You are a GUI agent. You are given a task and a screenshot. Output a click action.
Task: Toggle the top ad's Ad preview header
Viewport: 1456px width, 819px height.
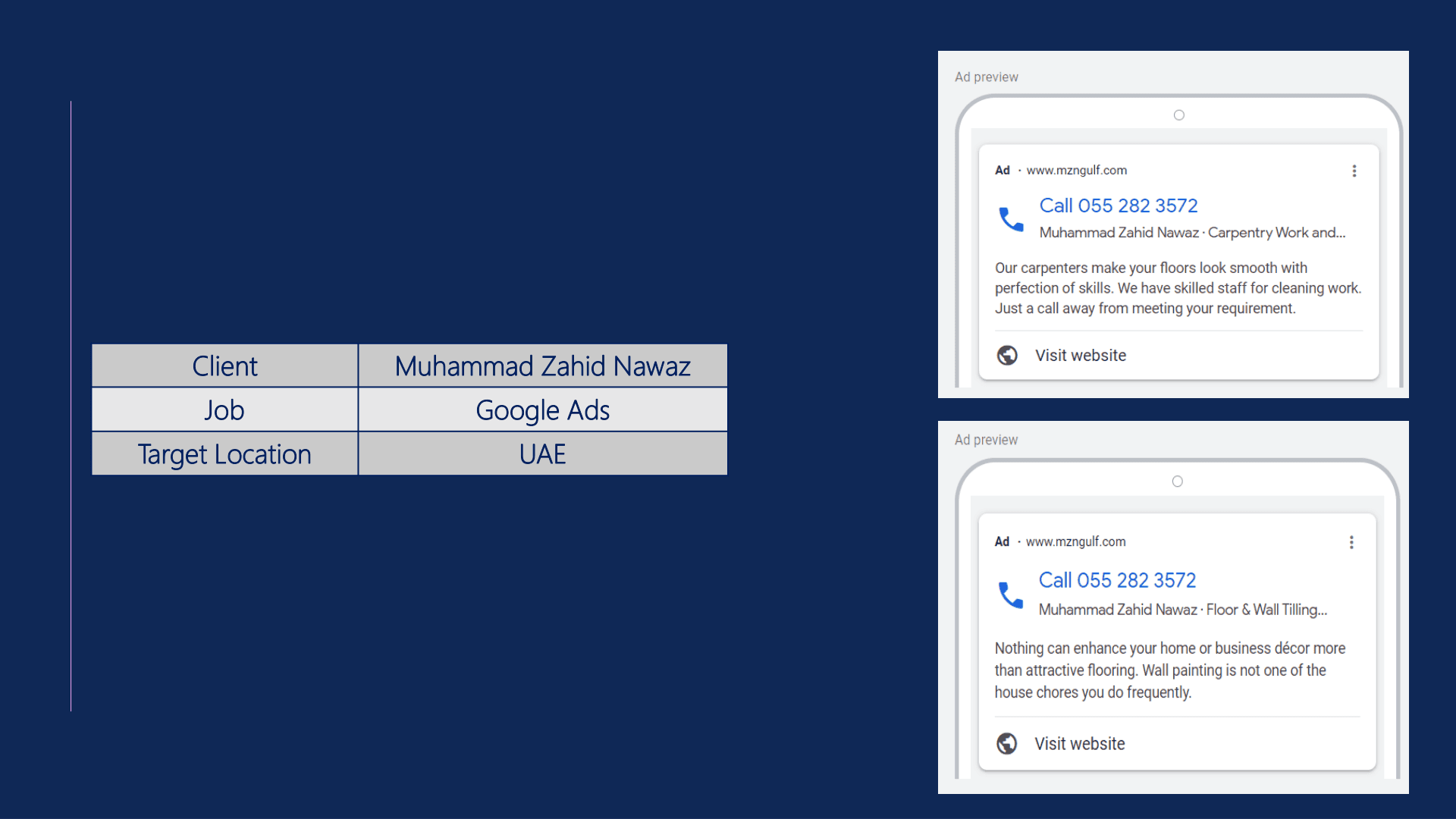coord(987,77)
